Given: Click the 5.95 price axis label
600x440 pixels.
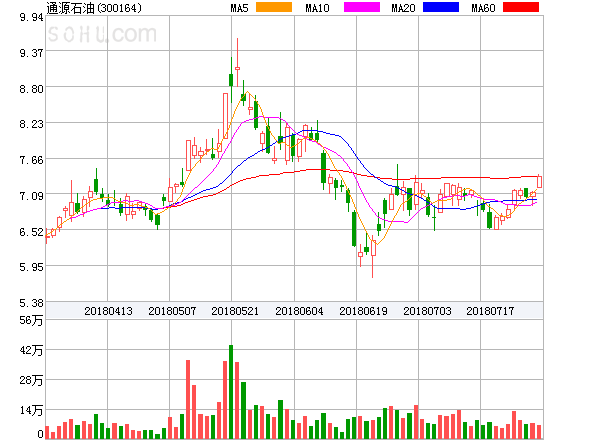Looking at the screenshot, I should [31, 267].
